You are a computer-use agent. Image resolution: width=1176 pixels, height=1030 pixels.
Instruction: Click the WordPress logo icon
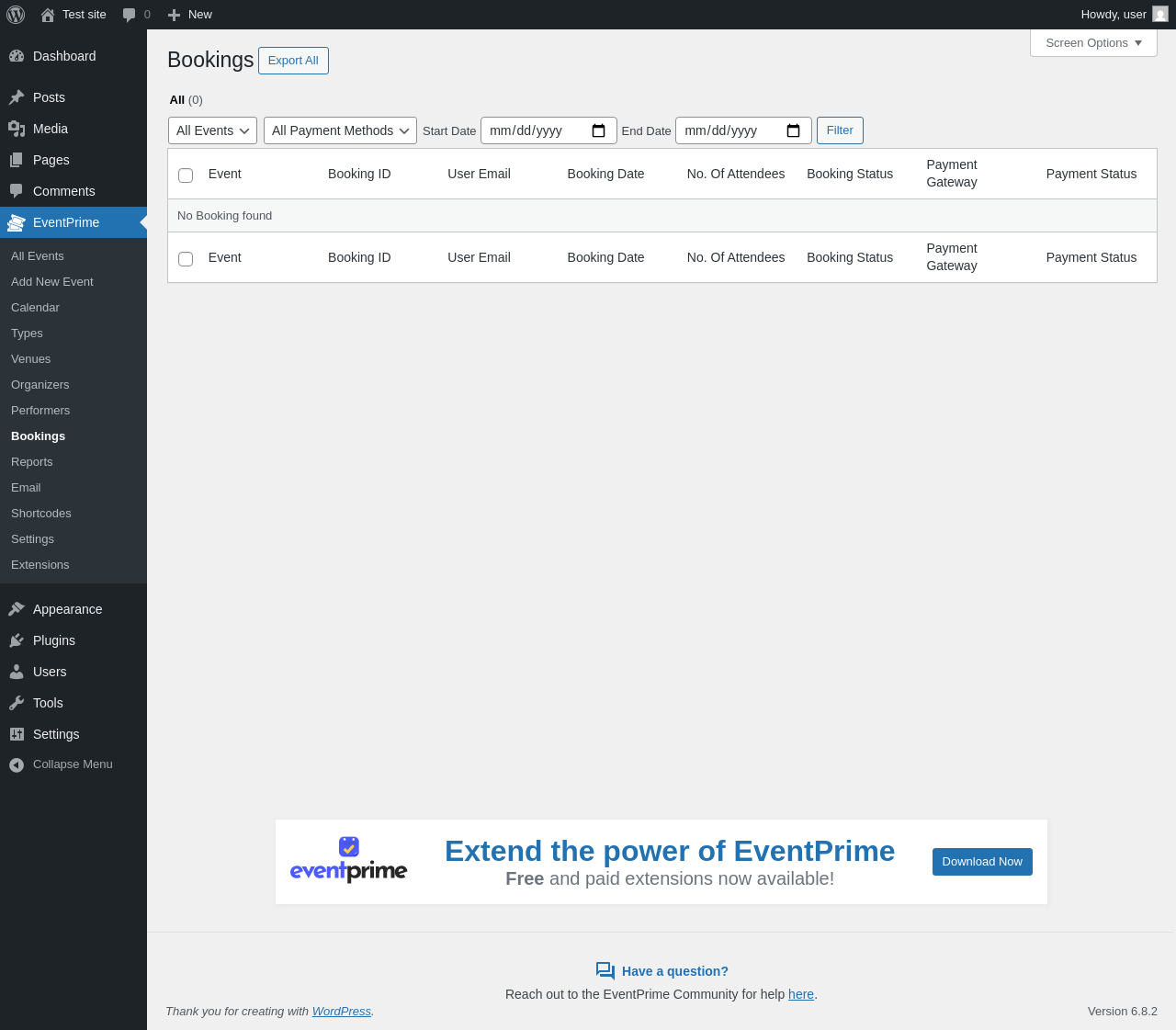16,15
